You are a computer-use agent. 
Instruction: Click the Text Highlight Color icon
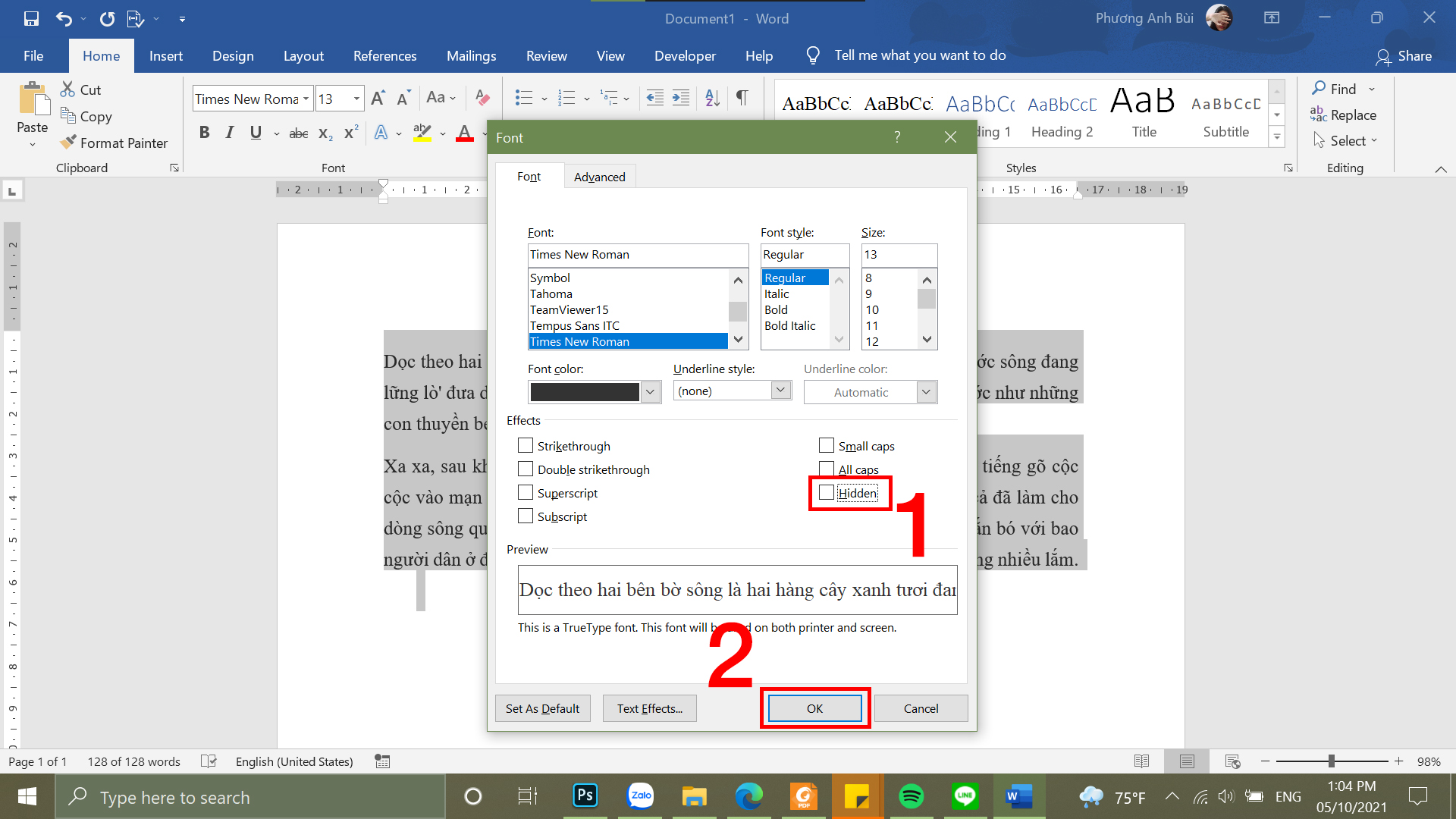tap(423, 132)
